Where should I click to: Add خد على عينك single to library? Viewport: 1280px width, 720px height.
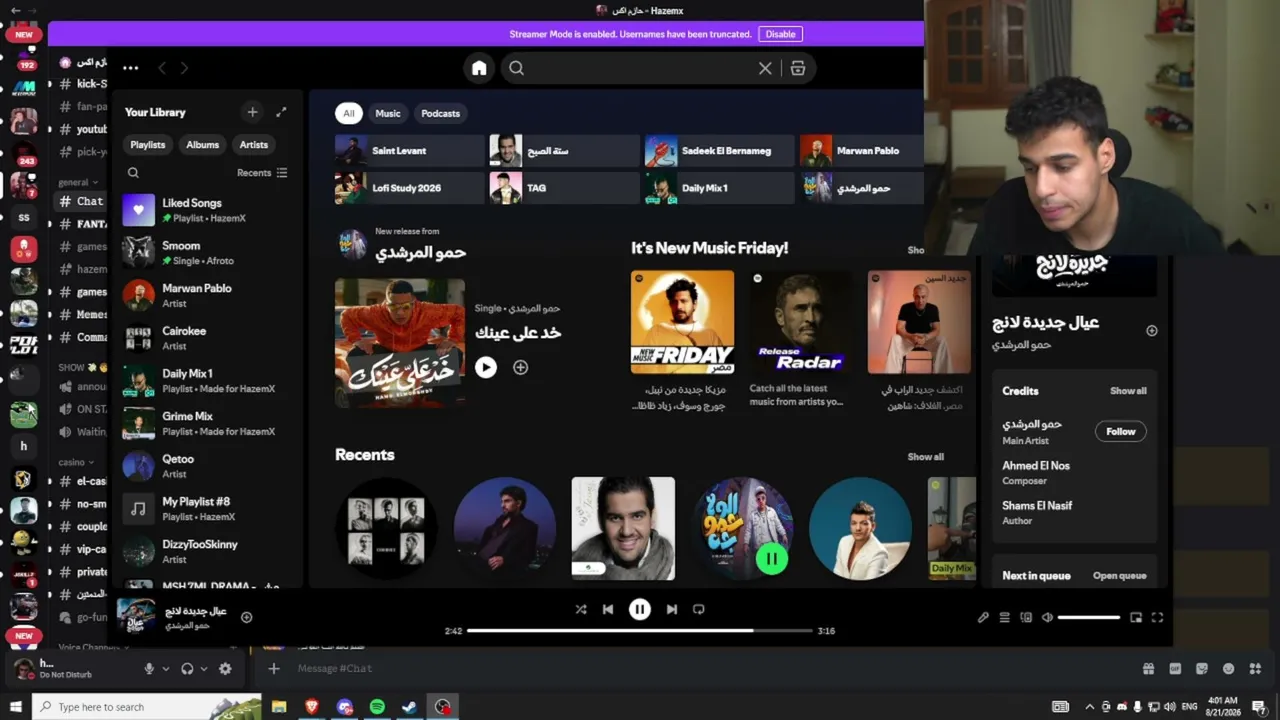click(x=520, y=367)
